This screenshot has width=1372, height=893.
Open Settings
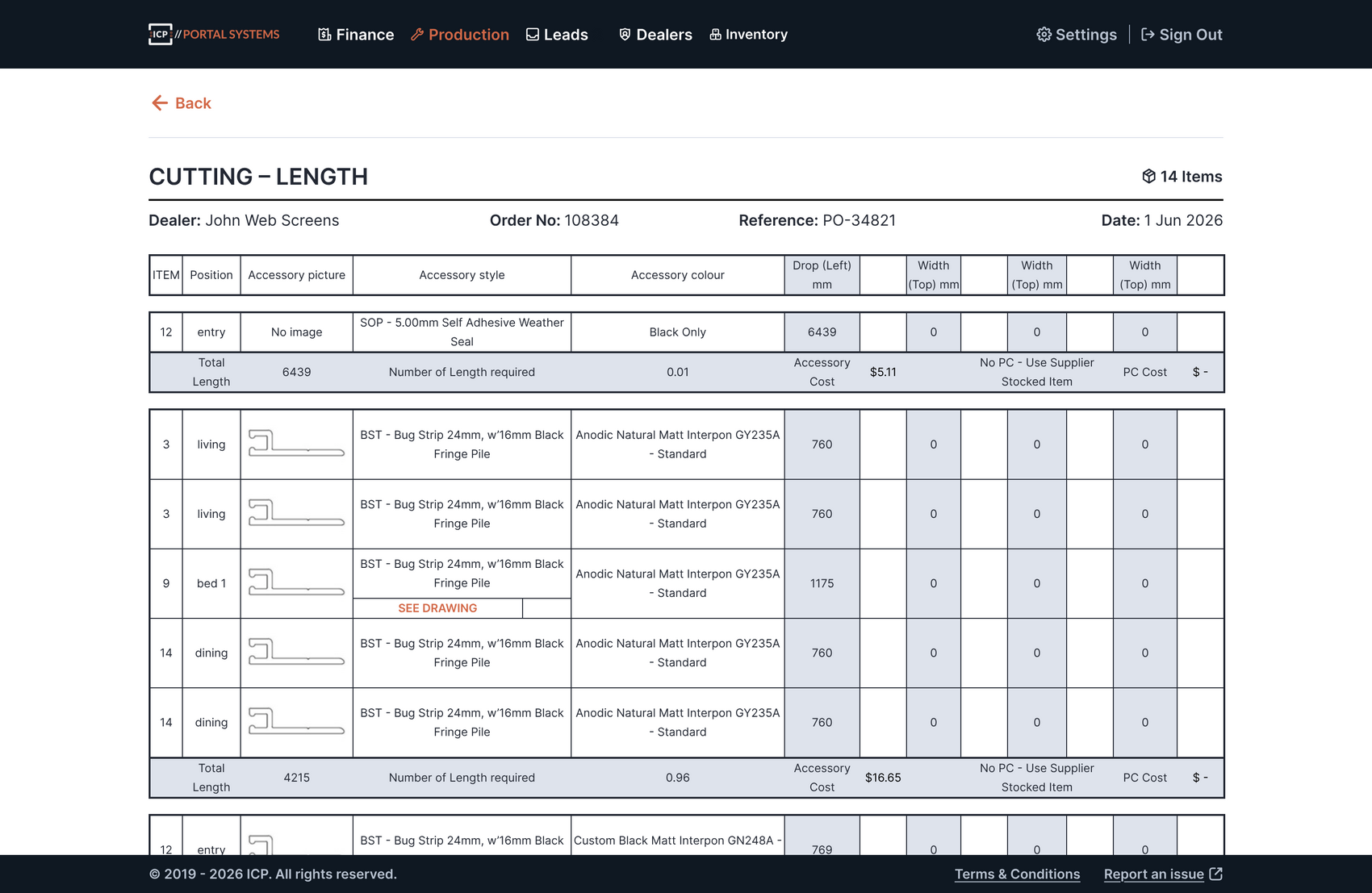pyautogui.click(x=1077, y=35)
